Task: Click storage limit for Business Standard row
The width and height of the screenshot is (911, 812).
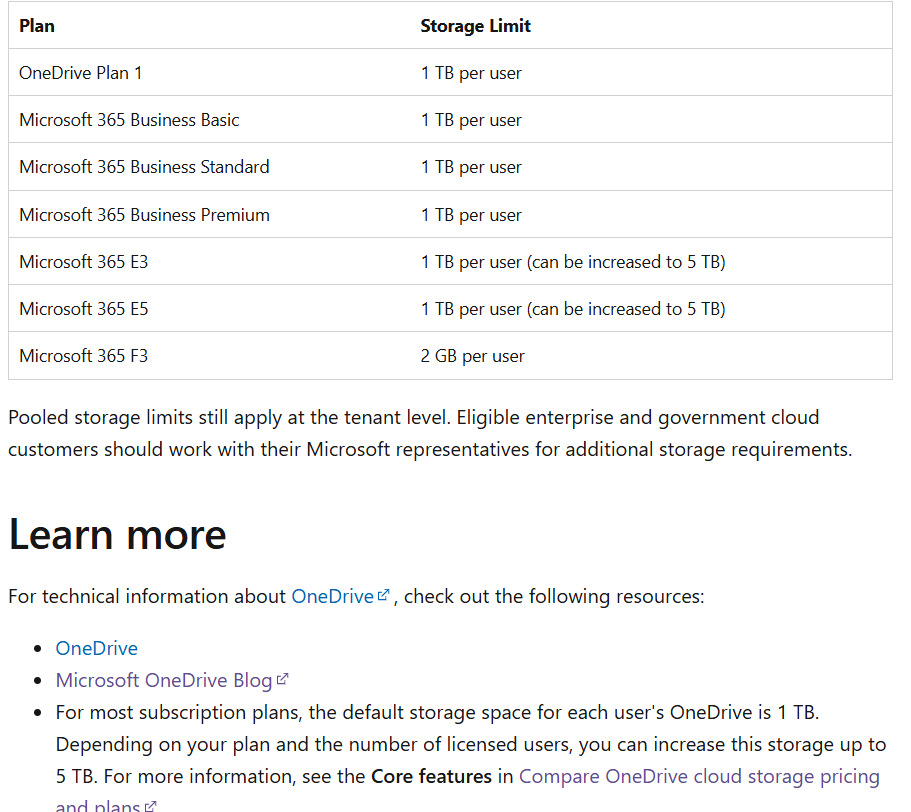Action: coord(471,167)
